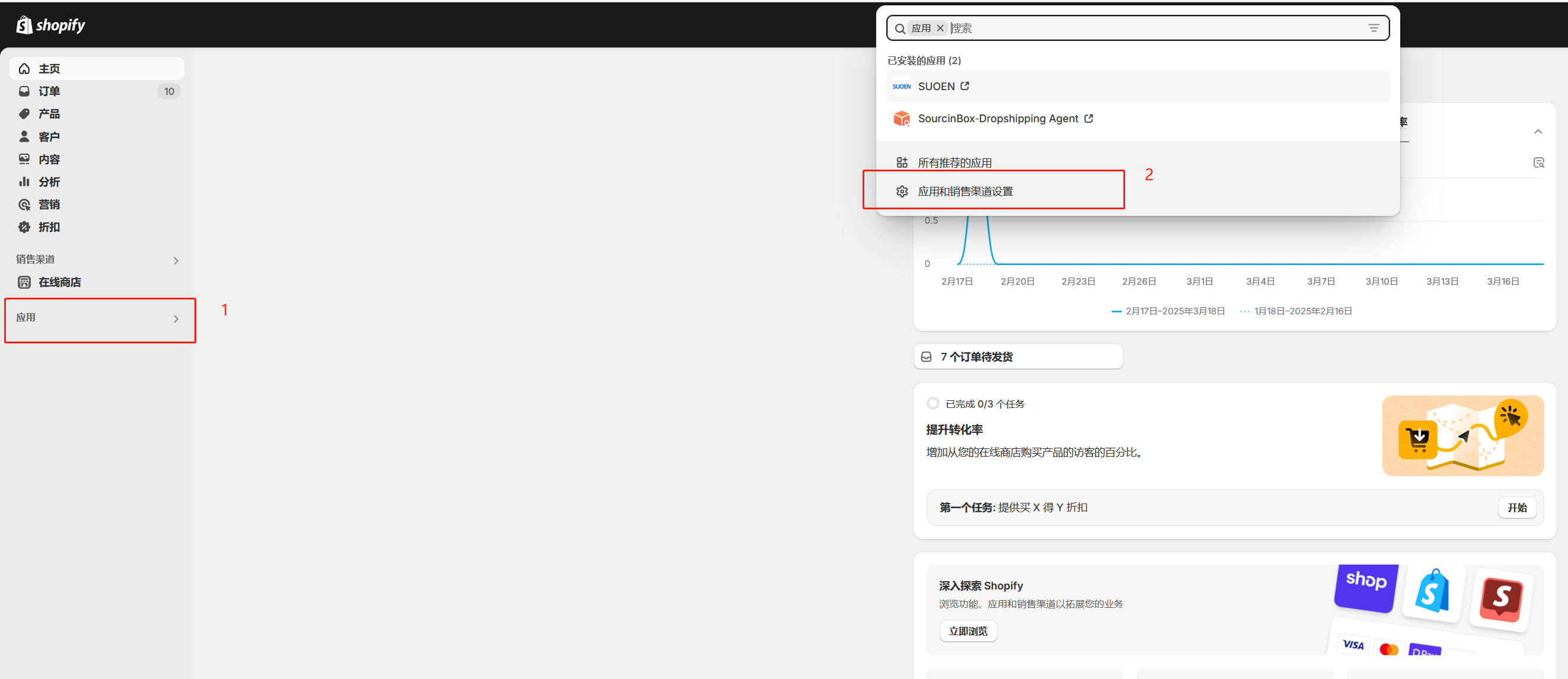
Task: Click the conversion map illustration
Action: coord(1462,436)
